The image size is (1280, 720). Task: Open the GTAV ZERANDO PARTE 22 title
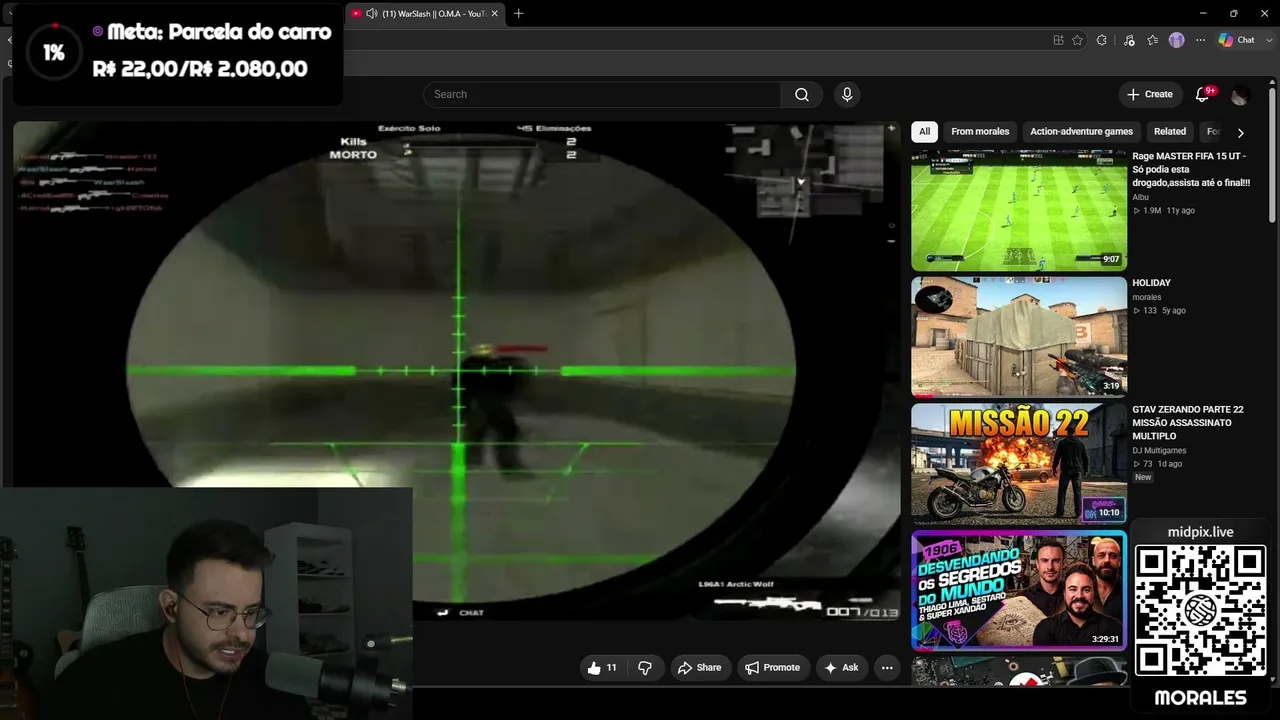1188,423
